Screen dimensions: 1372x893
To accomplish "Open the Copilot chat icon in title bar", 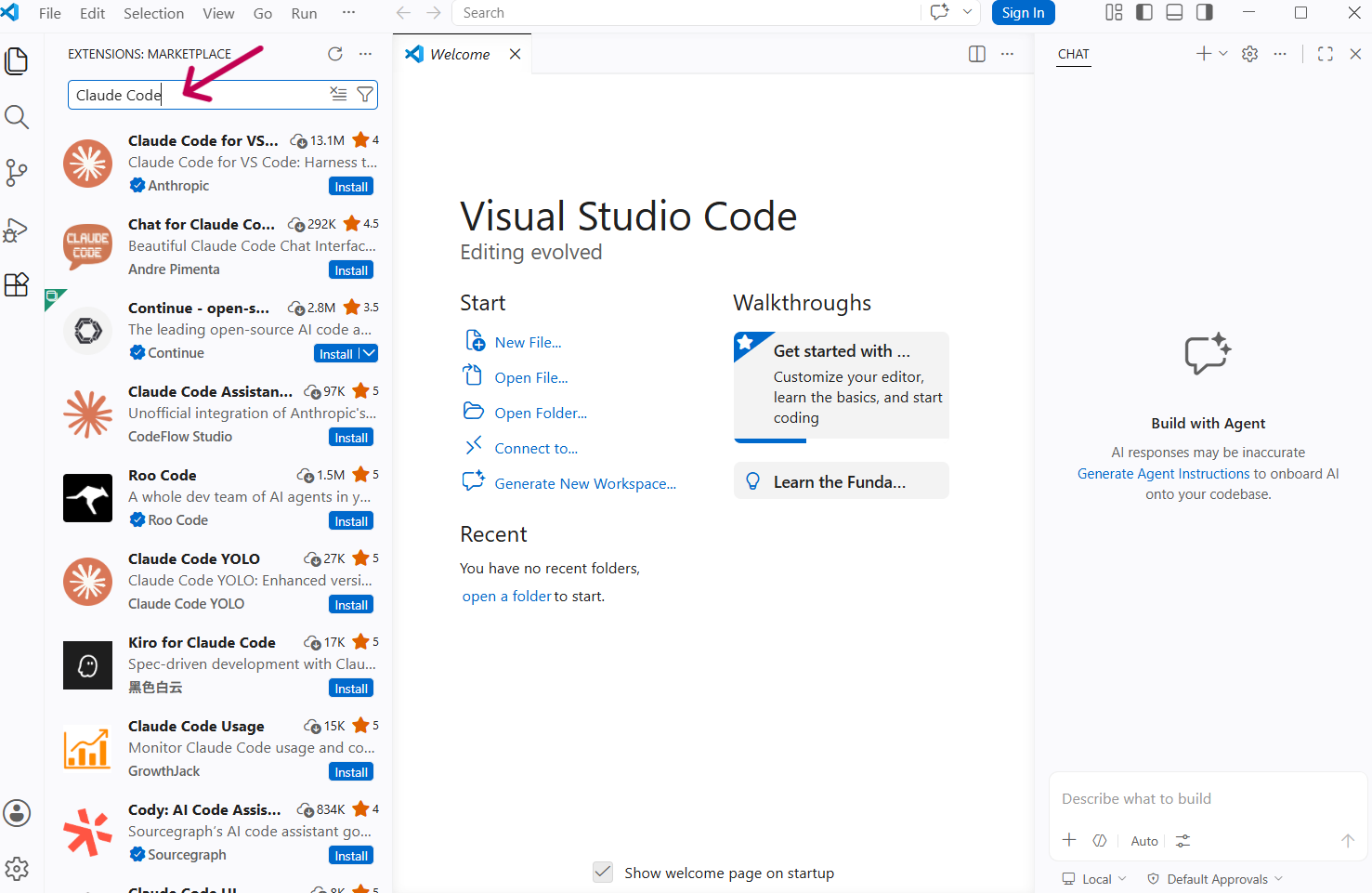I will pyautogui.click(x=940, y=12).
